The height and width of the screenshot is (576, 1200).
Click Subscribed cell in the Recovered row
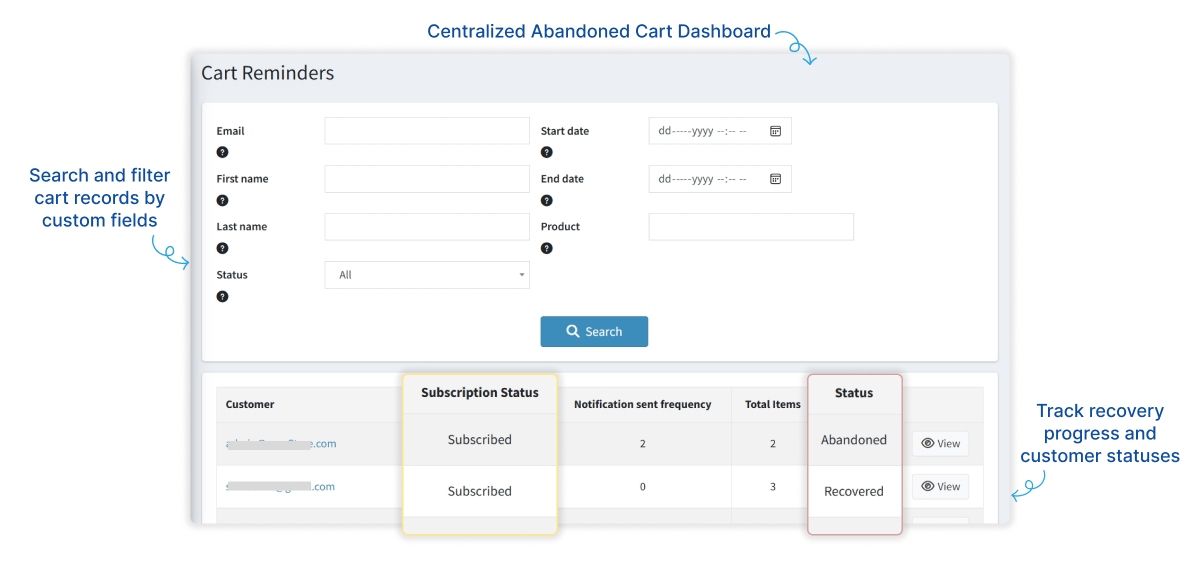480,491
